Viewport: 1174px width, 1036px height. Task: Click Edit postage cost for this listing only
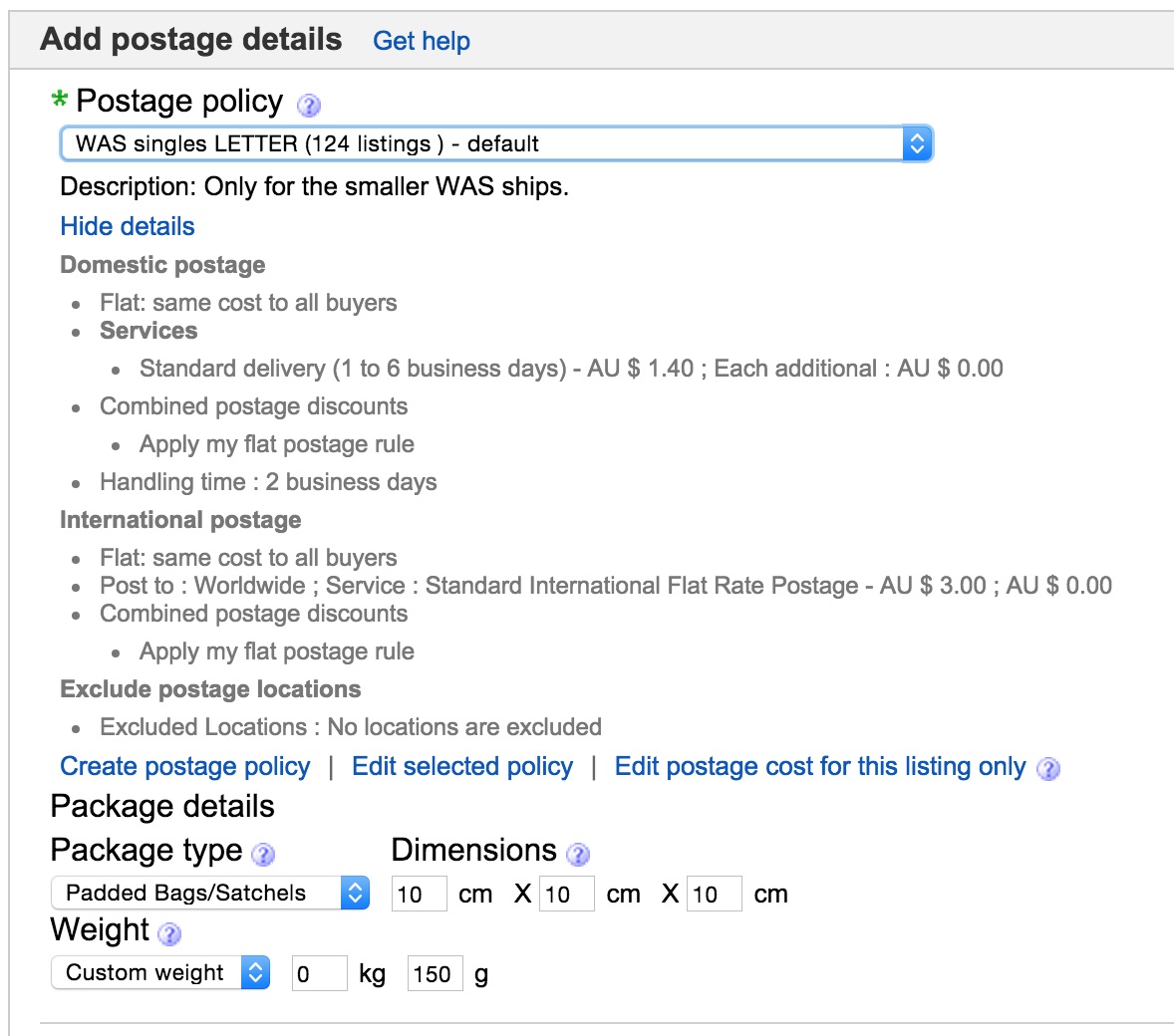(x=817, y=766)
